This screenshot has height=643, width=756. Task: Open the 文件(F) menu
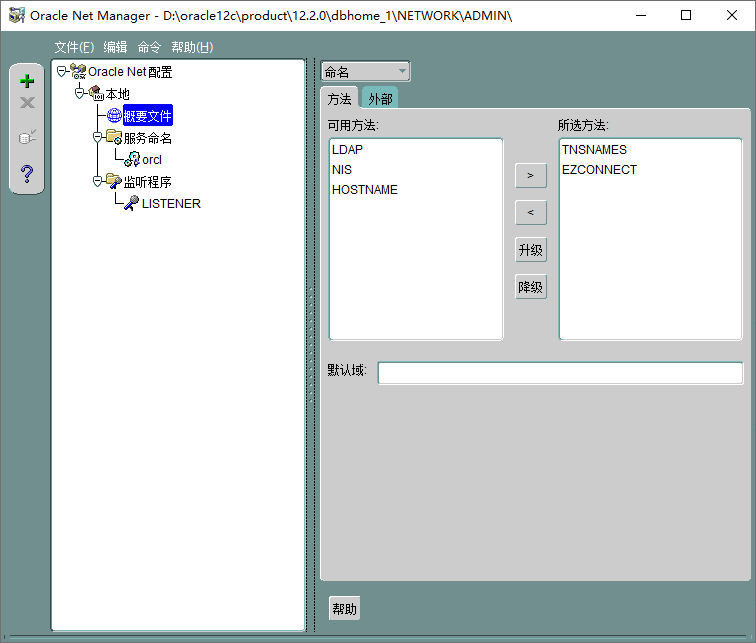pos(74,47)
